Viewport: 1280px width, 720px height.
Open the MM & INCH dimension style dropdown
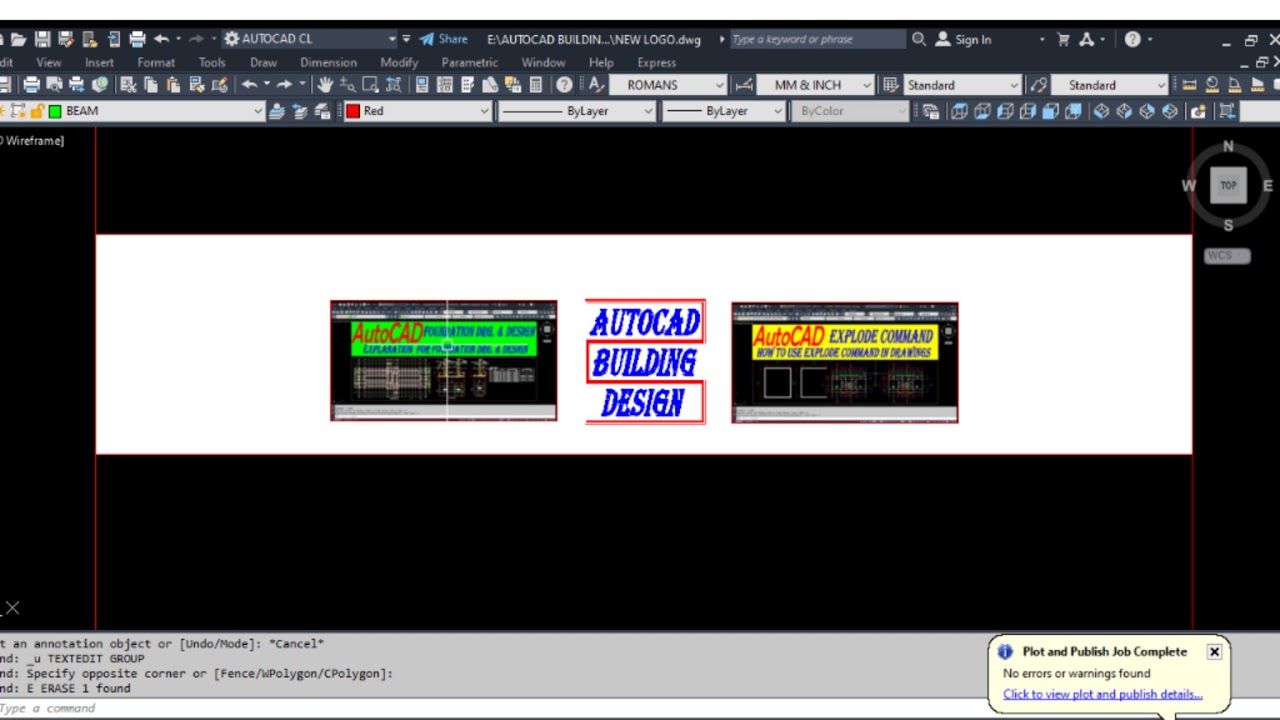pyautogui.click(x=815, y=85)
